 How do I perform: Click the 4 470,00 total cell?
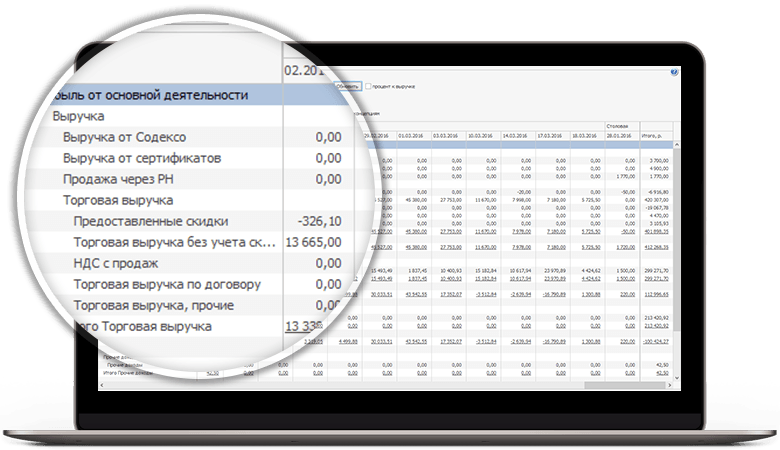[x=659, y=216]
